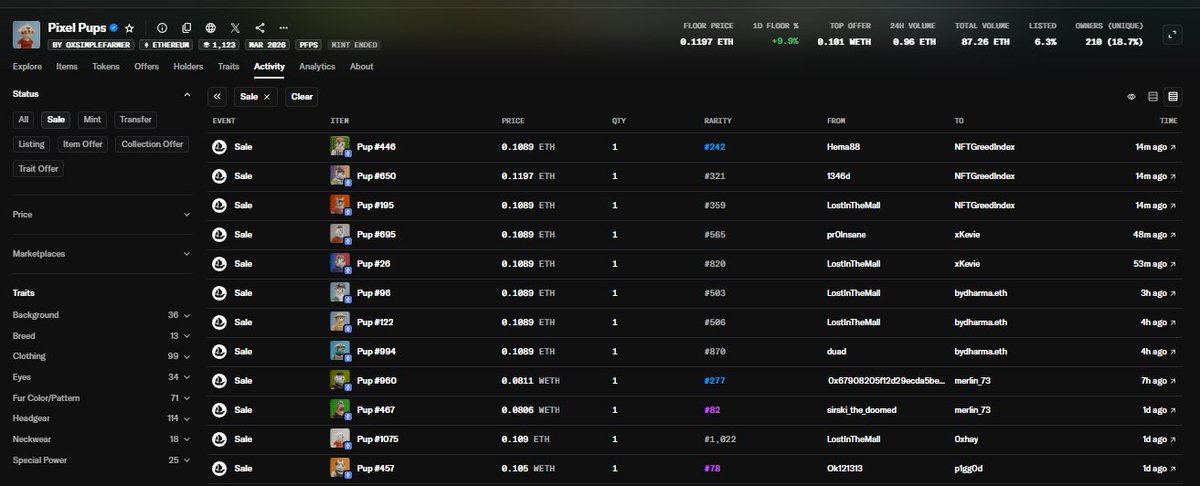Clear all active filters
Viewport: 1200px width, 486px height.
[x=302, y=97]
